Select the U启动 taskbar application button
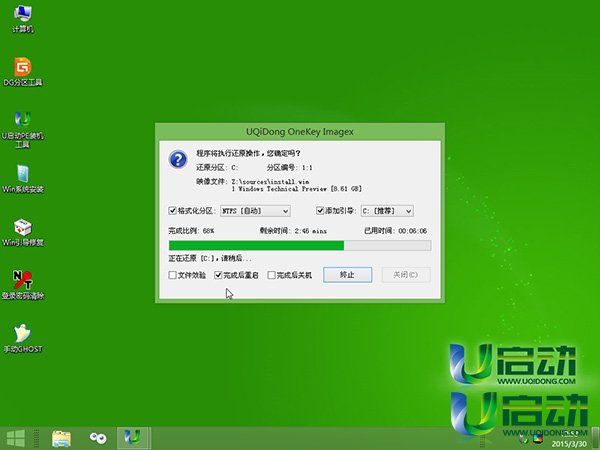Screen dimensions: 600x450 tap(132, 438)
